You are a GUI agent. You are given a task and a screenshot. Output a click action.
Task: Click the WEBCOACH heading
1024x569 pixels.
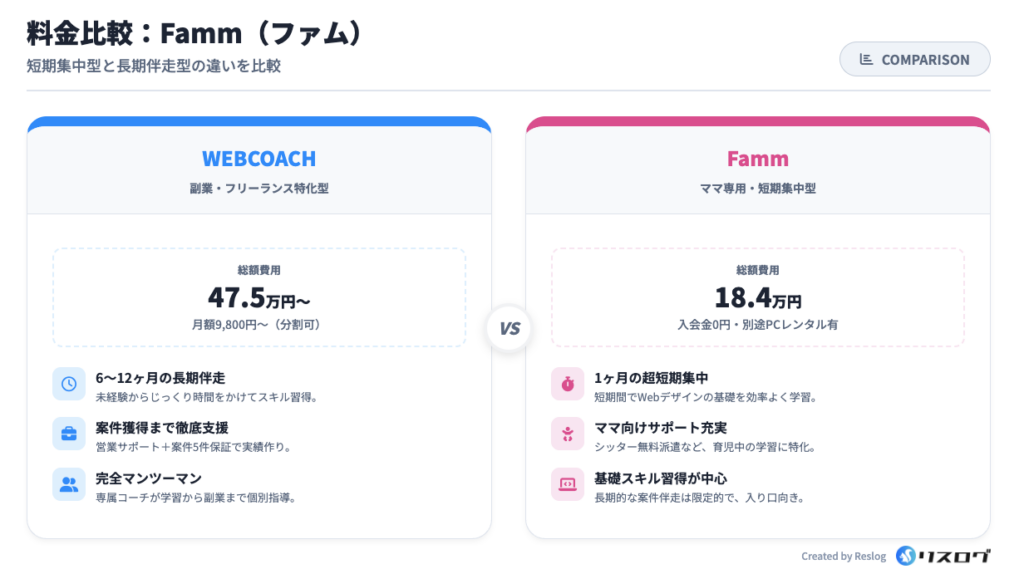click(x=259, y=158)
